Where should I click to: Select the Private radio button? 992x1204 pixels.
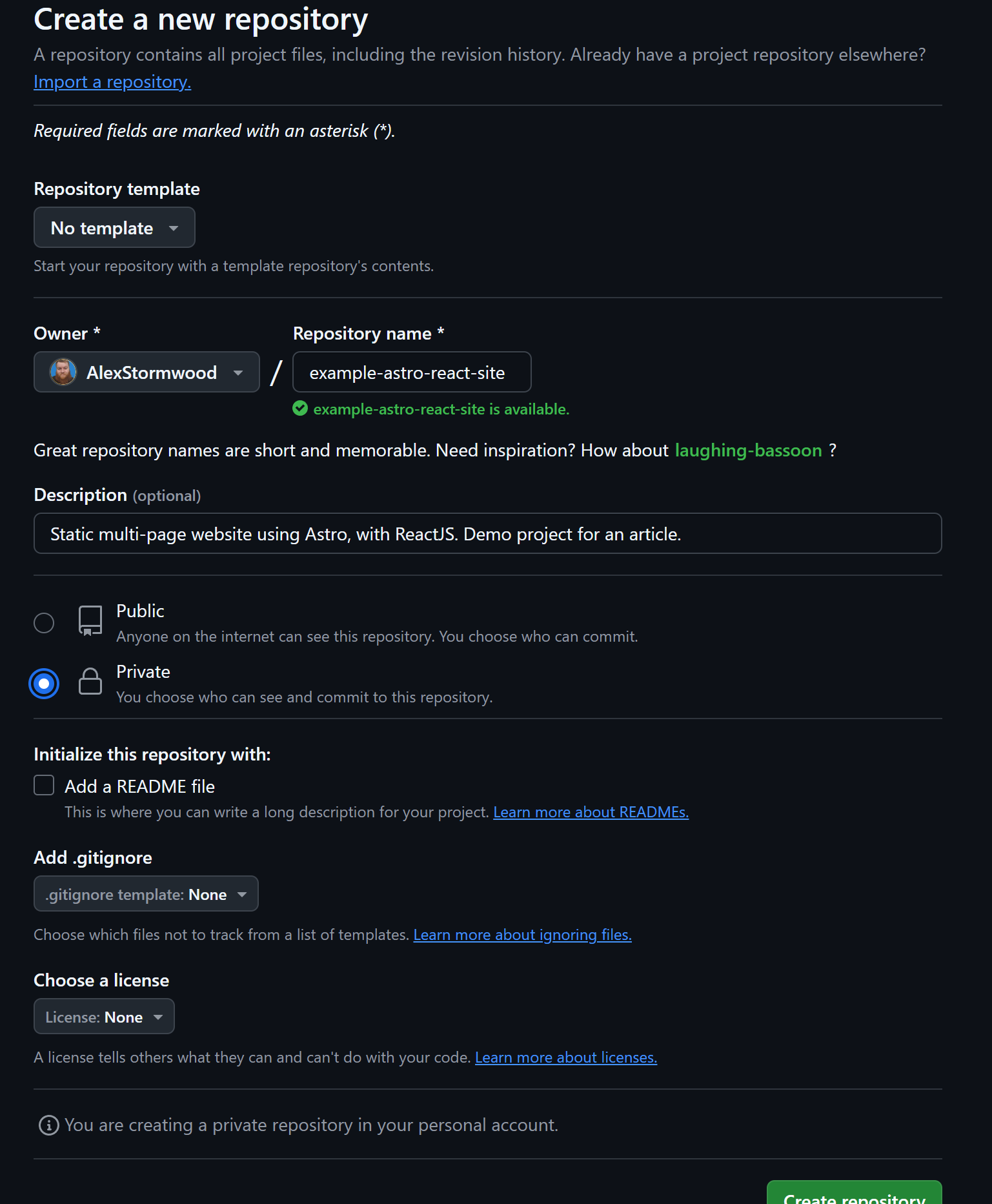pyautogui.click(x=43, y=683)
